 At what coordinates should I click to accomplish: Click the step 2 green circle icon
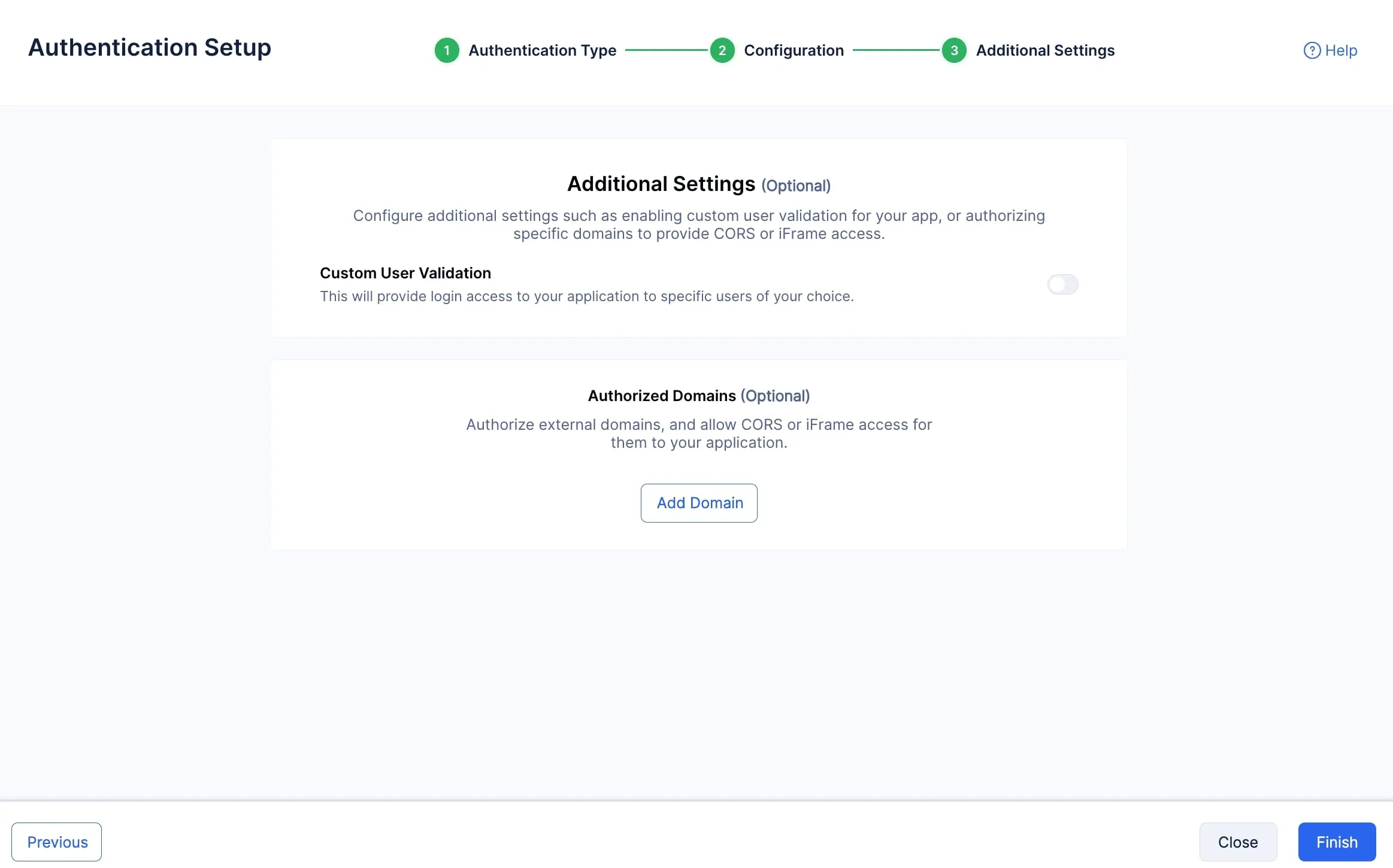tap(722, 50)
